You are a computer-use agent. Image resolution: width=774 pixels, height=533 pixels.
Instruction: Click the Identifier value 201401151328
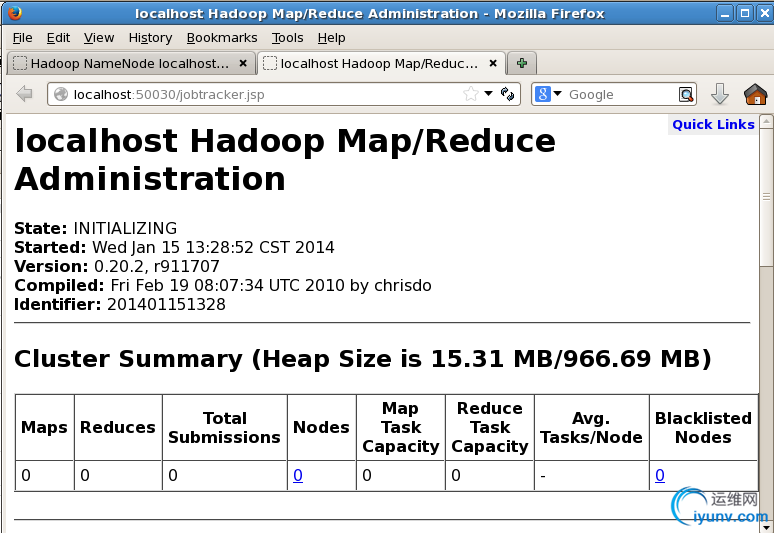(x=166, y=304)
